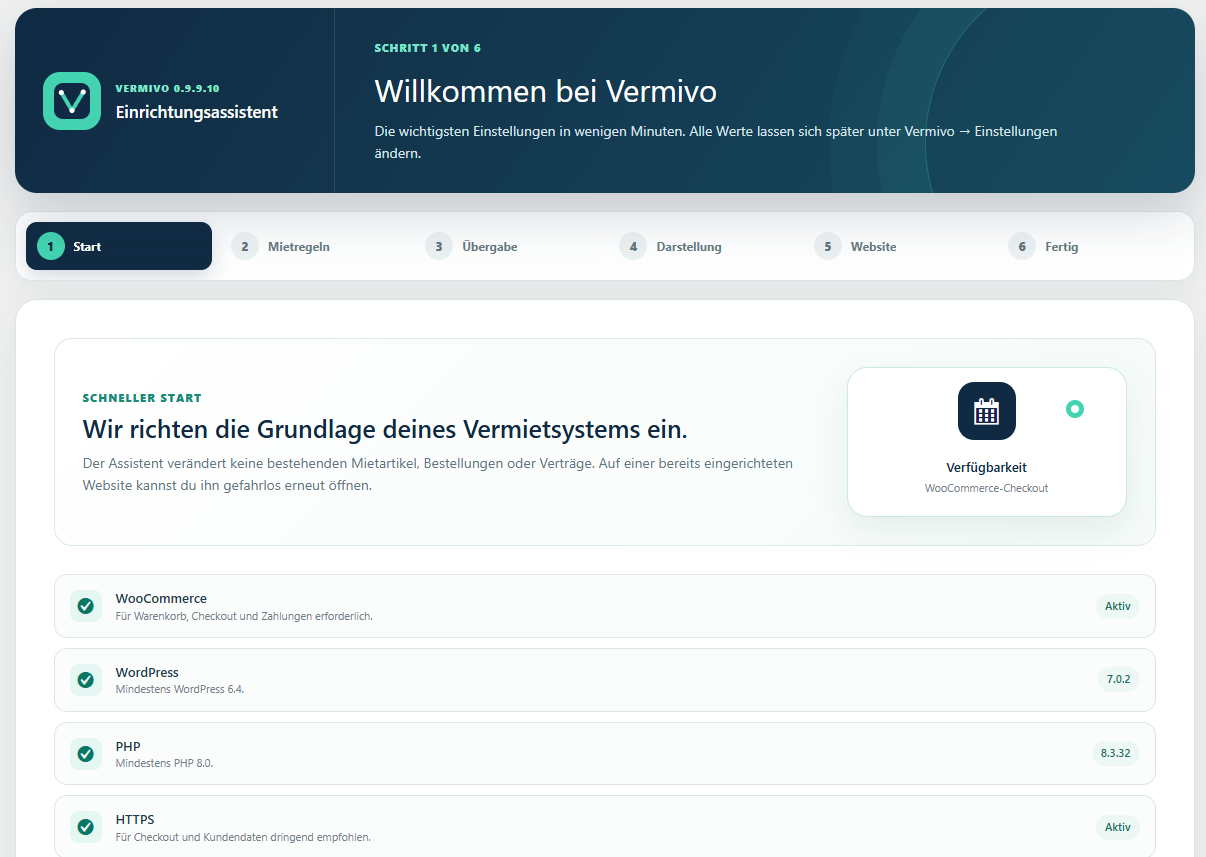Click step number 4 circle
Viewport: 1206px width, 857px height.
(633, 246)
